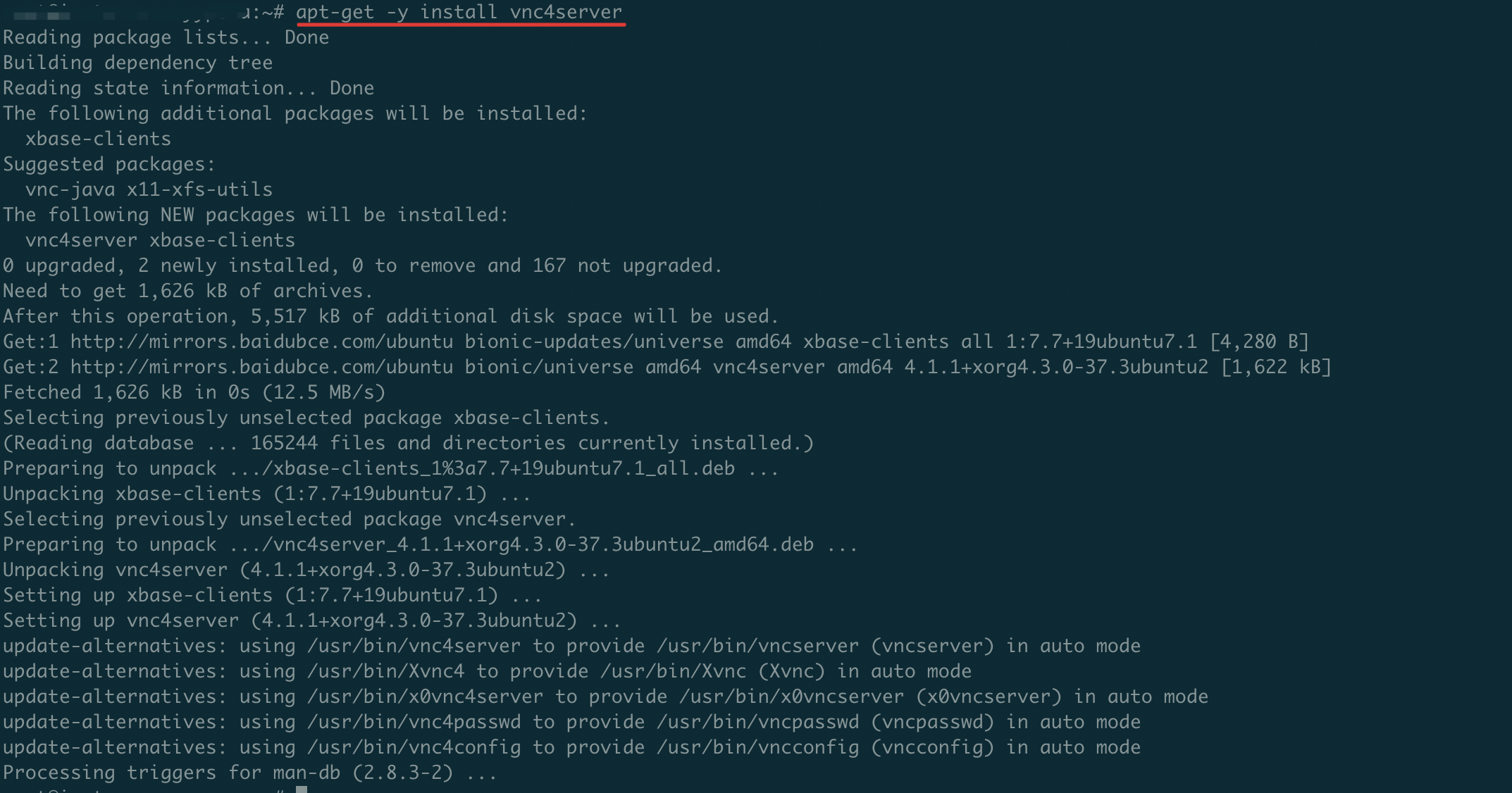The width and height of the screenshot is (1512, 793).
Task: Click the first mirrors.baidubce.com URL on Get:1 line
Action: pyautogui.click(x=262, y=342)
